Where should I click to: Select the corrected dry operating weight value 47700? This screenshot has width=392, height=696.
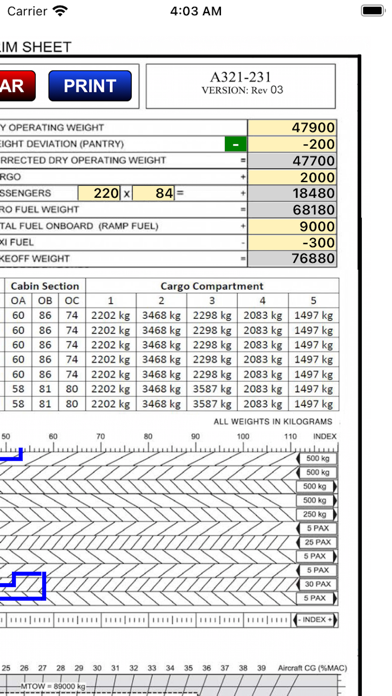[292, 161]
